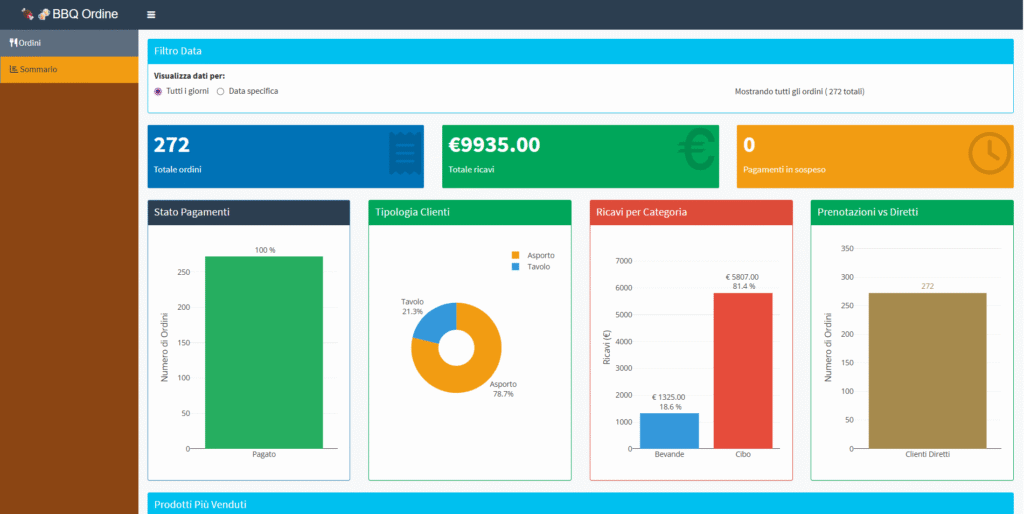
Task: Click the euro icon in Totale ricavi
Action: 696,152
